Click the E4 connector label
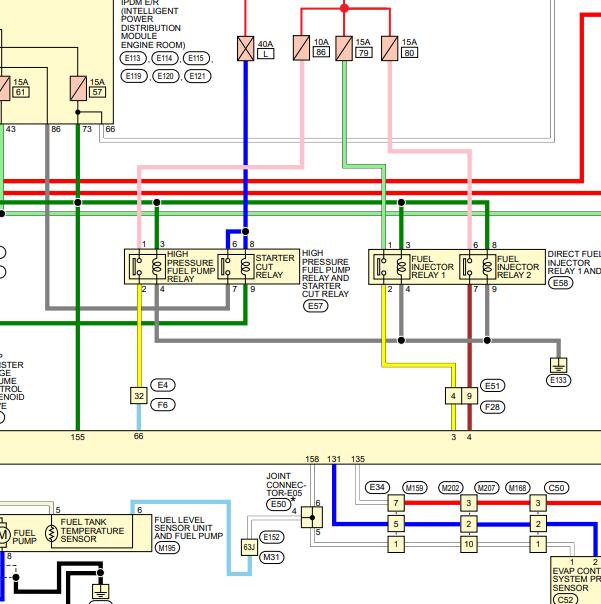The width and height of the screenshot is (601, 604). click(163, 385)
